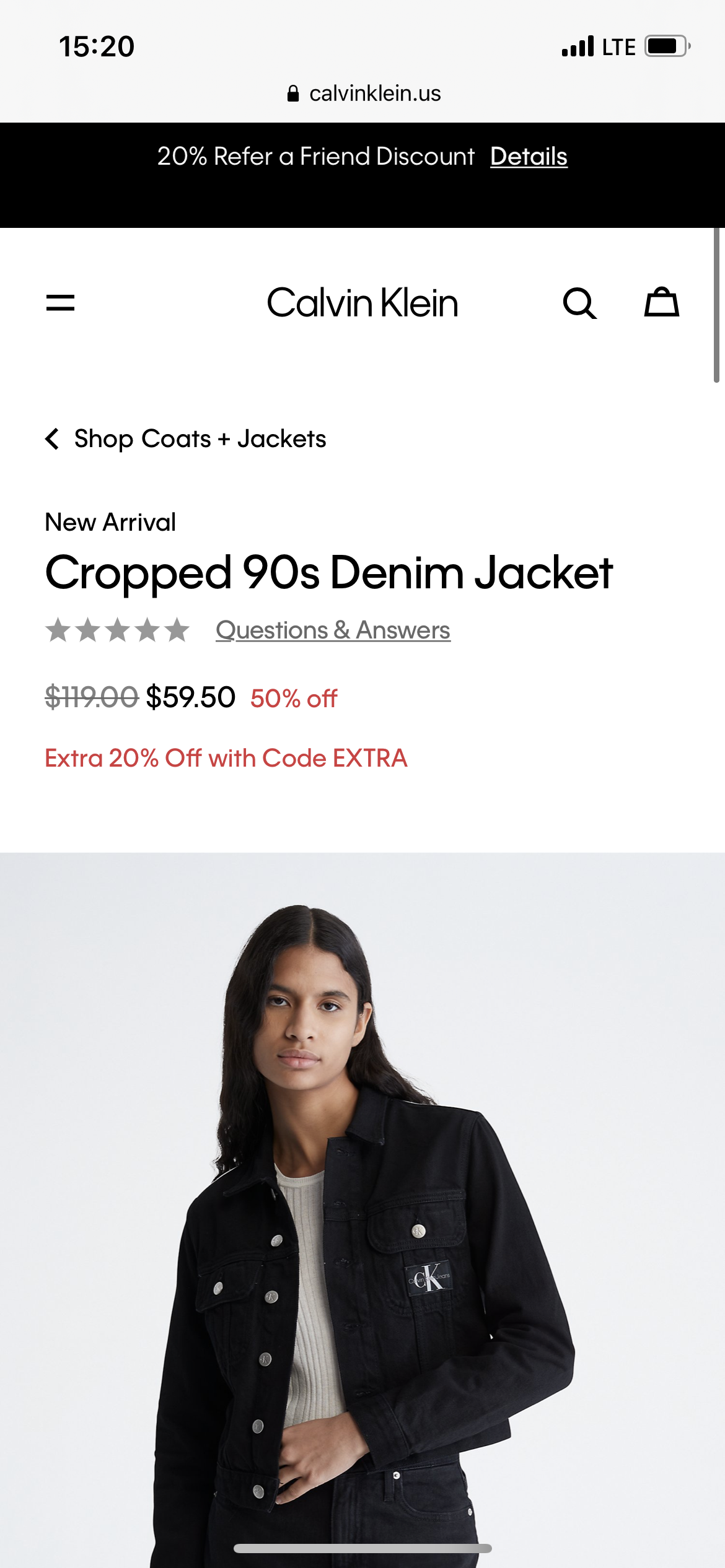Tap the search magnifier icon

(579, 303)
